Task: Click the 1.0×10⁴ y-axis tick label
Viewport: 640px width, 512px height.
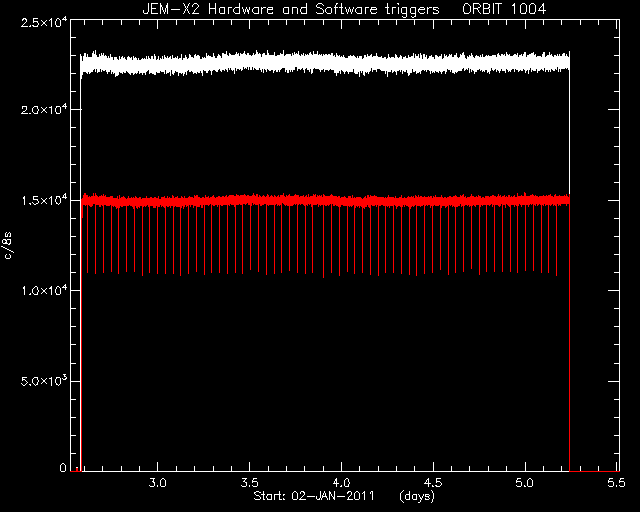Action: [44, 291]
